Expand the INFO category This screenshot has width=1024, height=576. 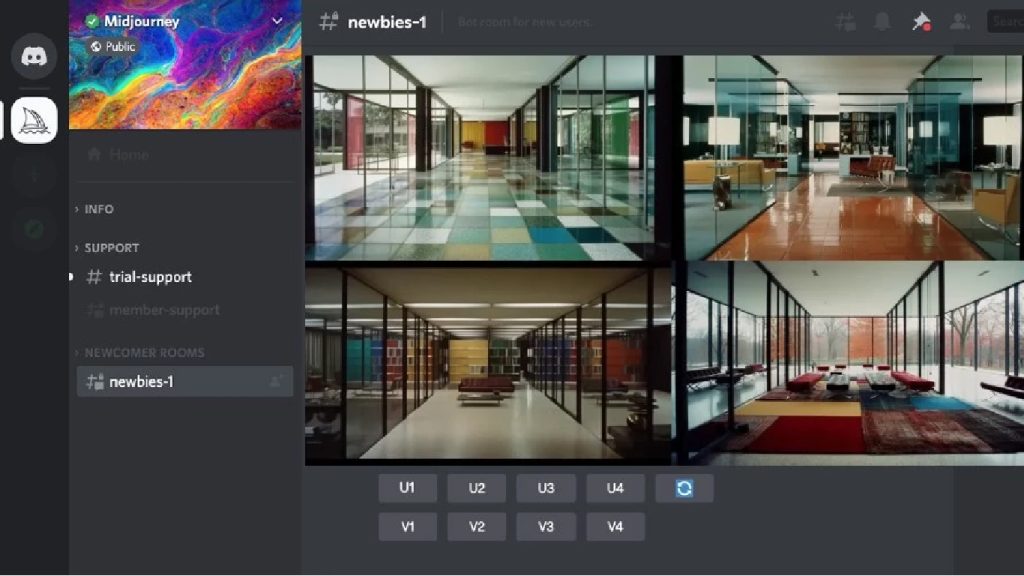98,209
